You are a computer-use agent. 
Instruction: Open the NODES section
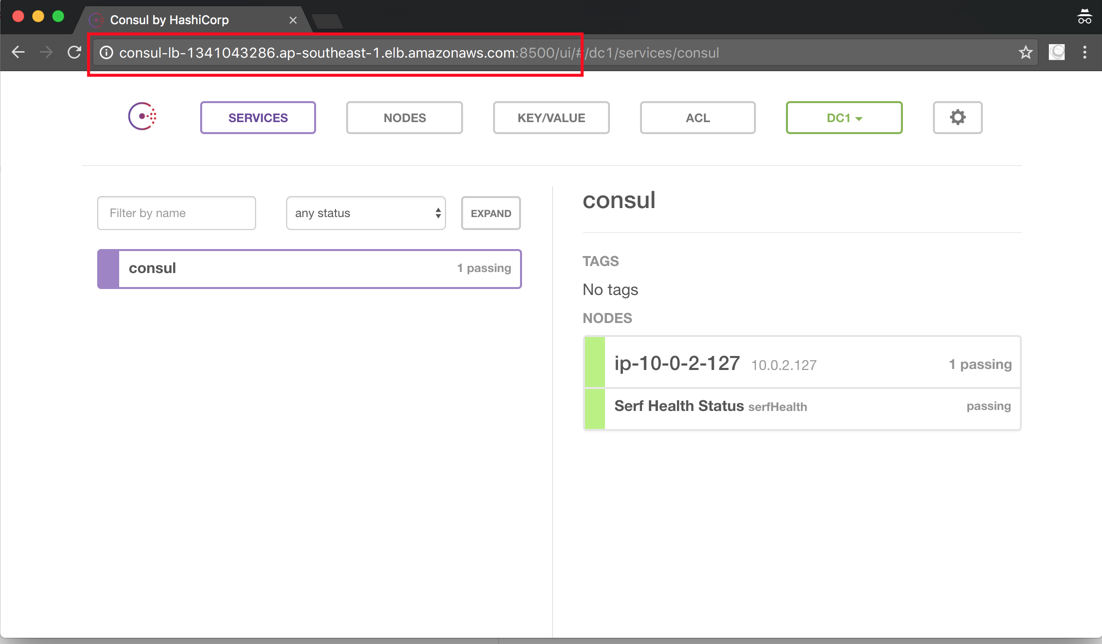(x=404, y=117)
